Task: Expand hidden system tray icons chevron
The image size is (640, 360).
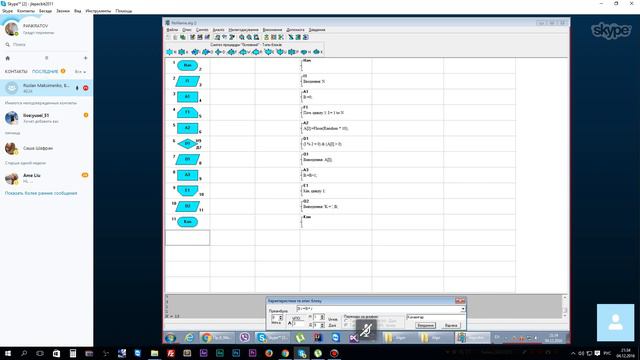Action: click(x=573, y=353)
